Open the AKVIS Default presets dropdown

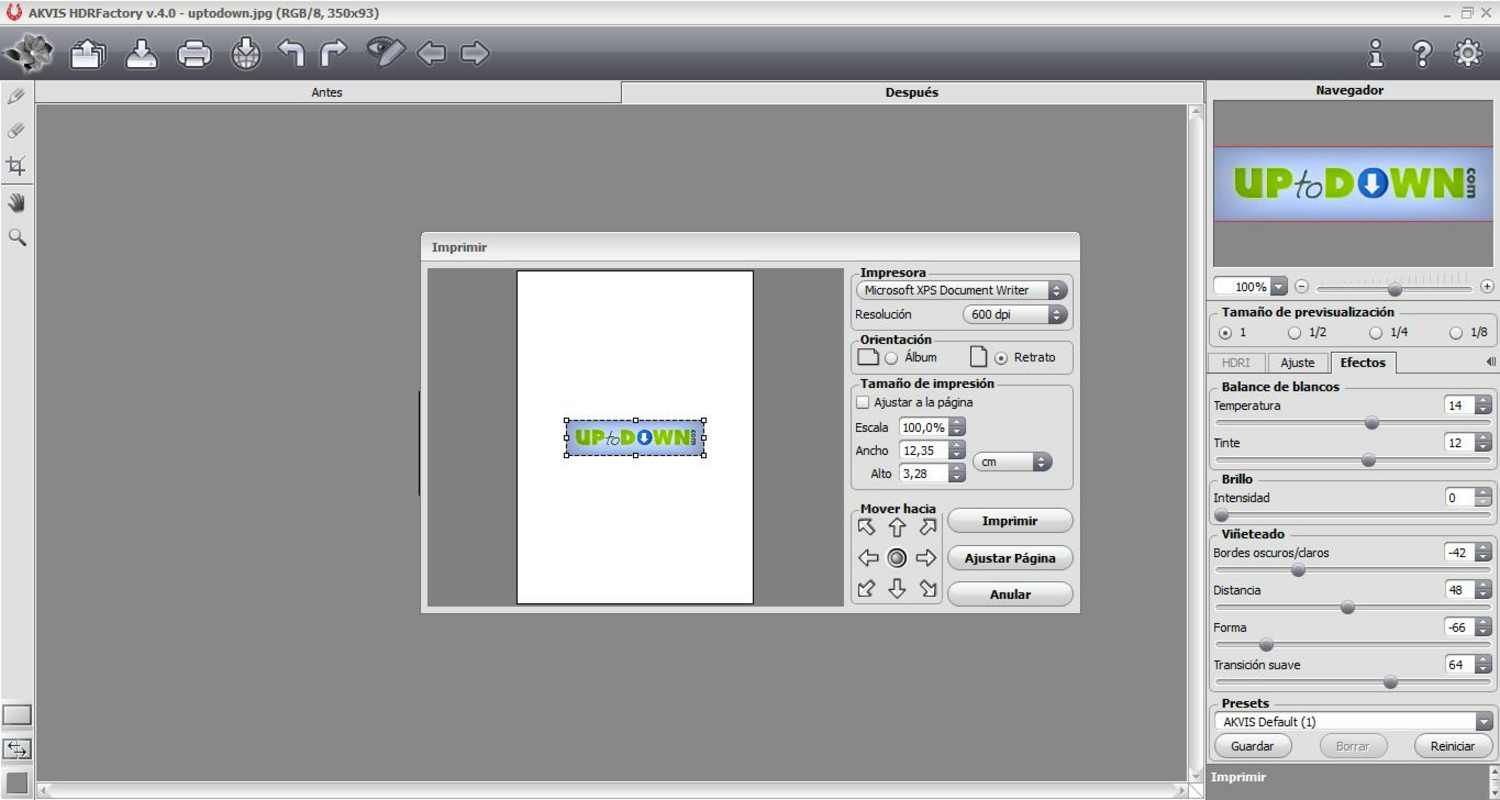pyautogui.click(x=1353, y=721)
